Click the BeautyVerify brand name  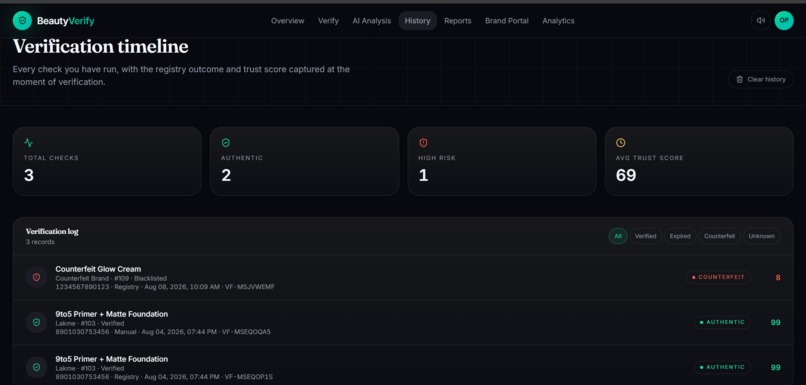click(x=65, y=21)
